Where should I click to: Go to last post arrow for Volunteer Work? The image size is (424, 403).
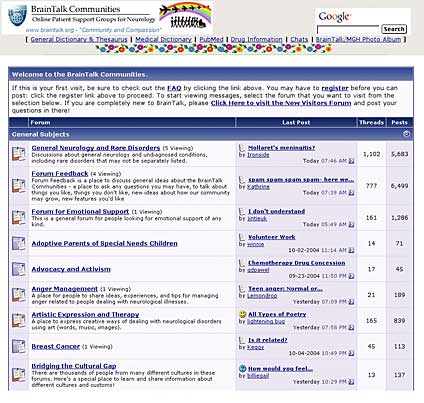pos(351,250)
